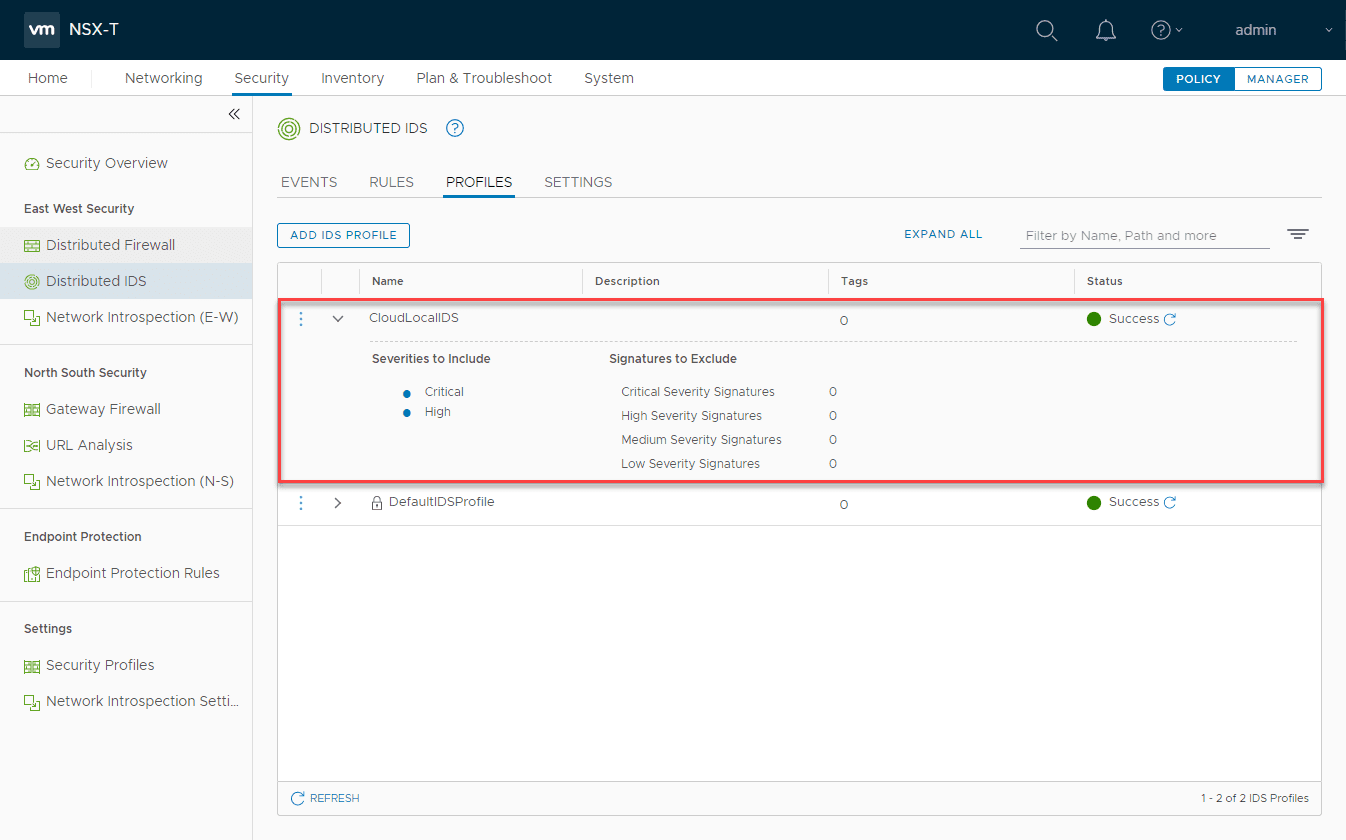Switch to the Settings tab
This screenshot has height=840, width=1346.
[578, 182]
